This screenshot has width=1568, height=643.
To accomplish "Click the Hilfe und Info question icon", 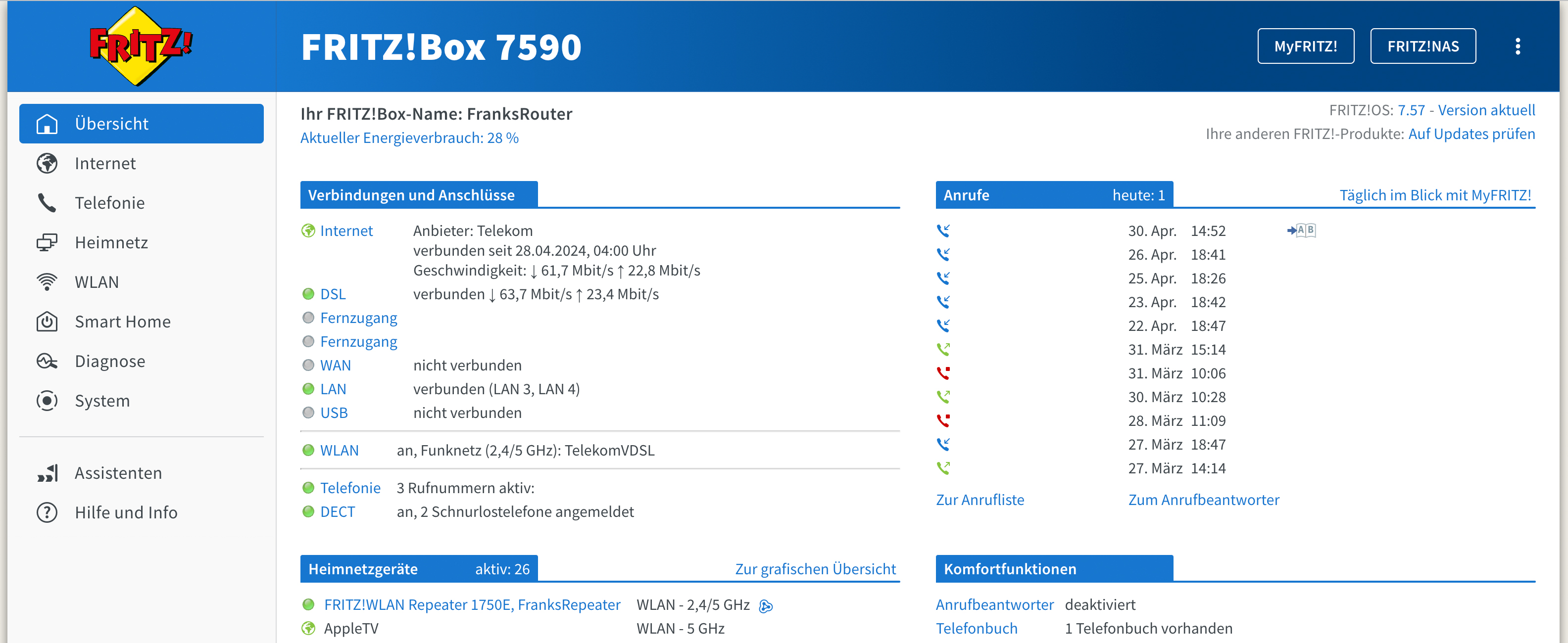I will [47, 512].
